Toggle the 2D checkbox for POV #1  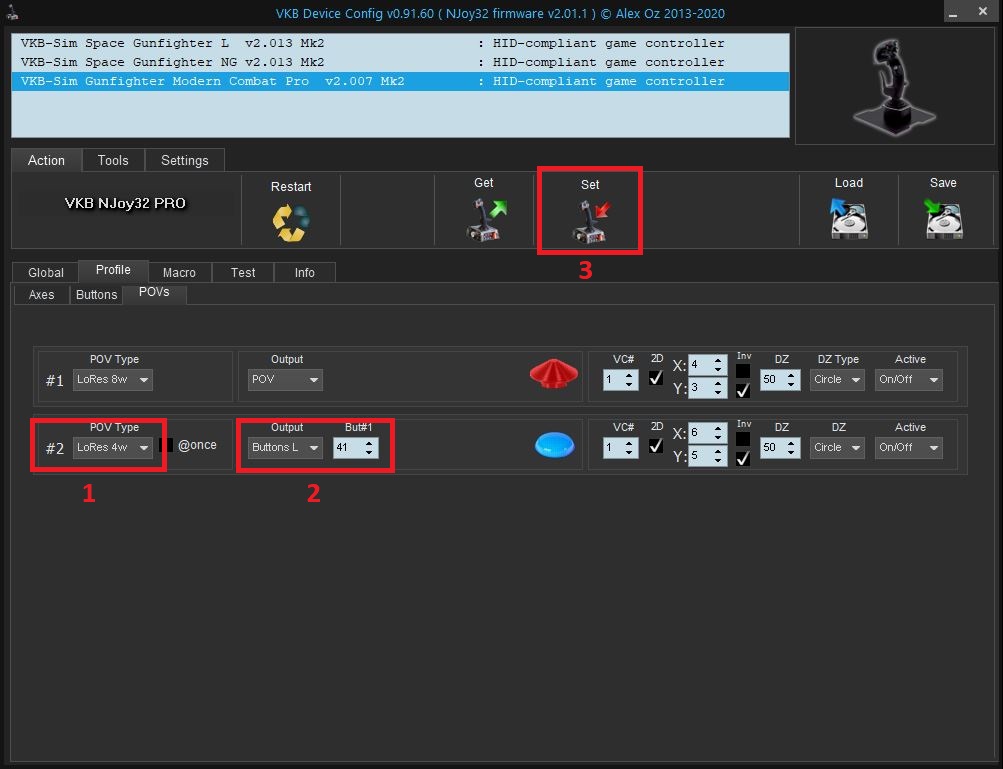(656, 378)
